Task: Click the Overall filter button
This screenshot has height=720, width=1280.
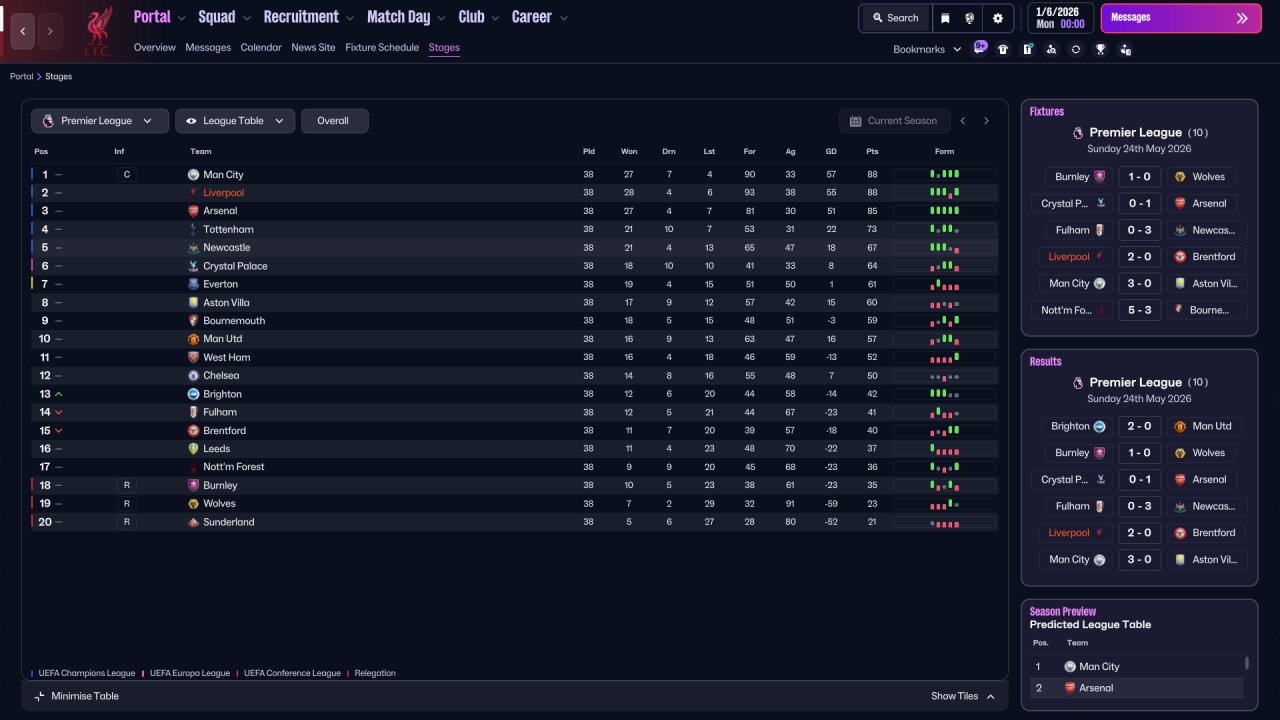Action: pos(334,121)
